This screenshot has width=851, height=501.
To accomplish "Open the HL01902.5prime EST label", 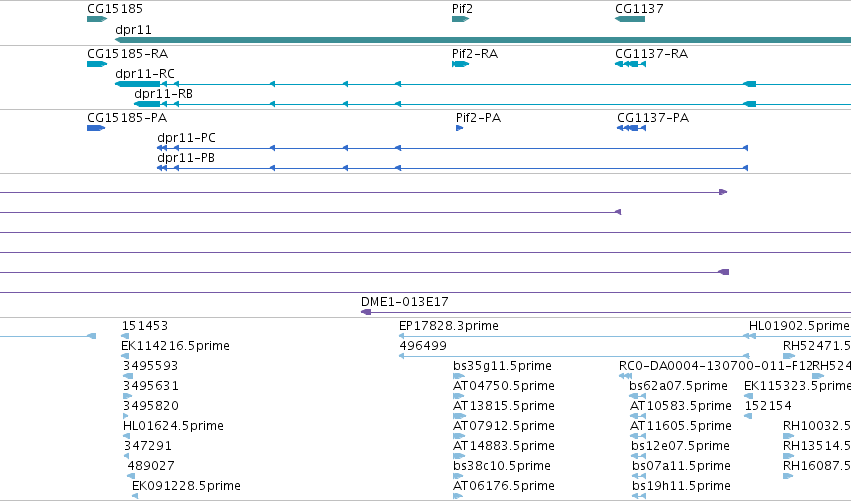I will (x=799, y=326).
